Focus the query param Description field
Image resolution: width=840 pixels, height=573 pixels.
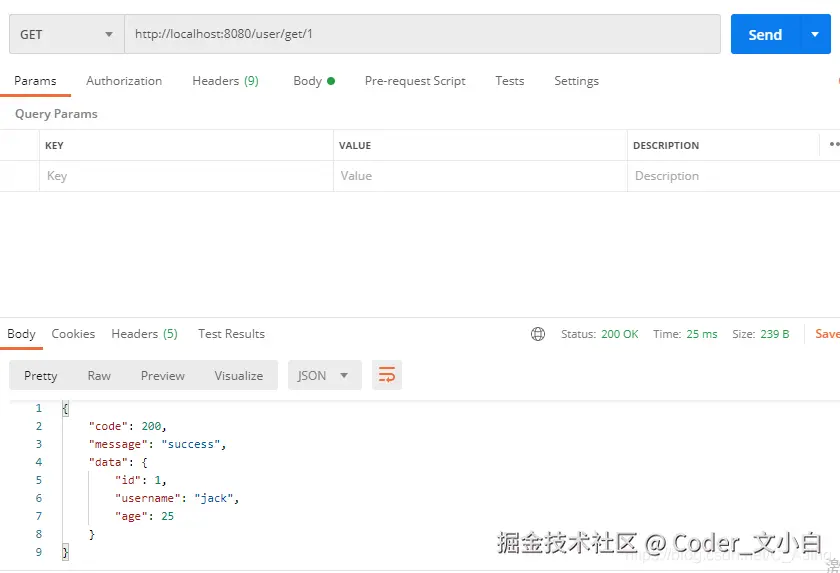733,176
